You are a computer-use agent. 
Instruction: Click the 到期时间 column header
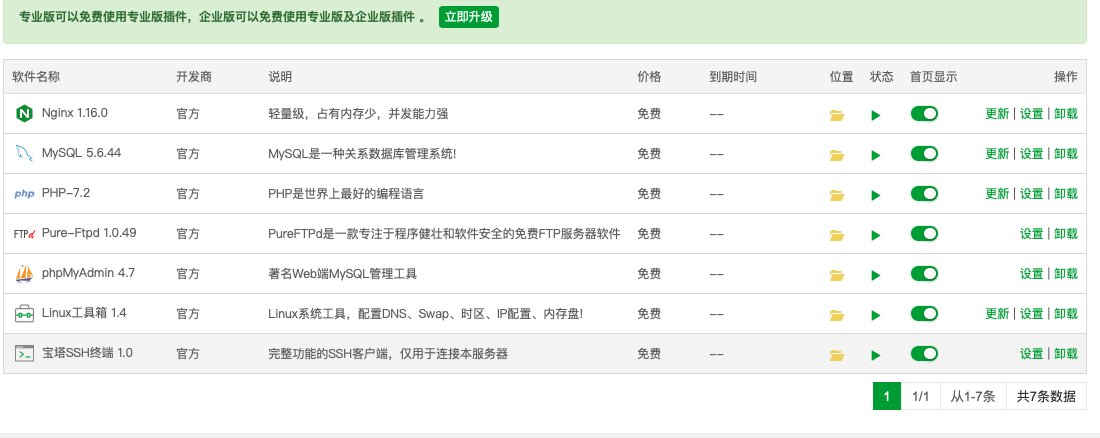[733, 77]
